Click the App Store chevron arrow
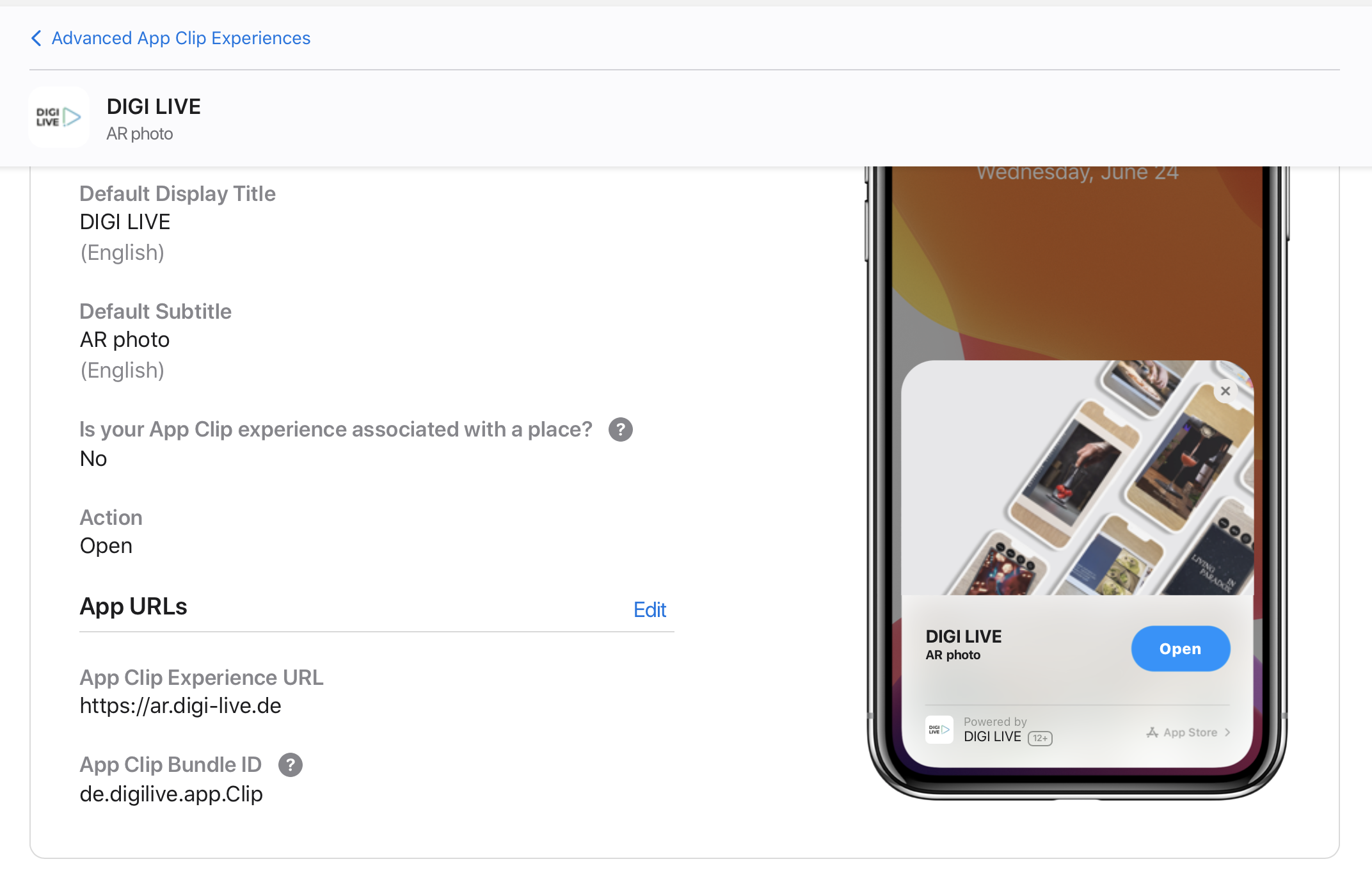Image resolution: width=1372 pixels, height=882 pixels. tap(1227, 732)
